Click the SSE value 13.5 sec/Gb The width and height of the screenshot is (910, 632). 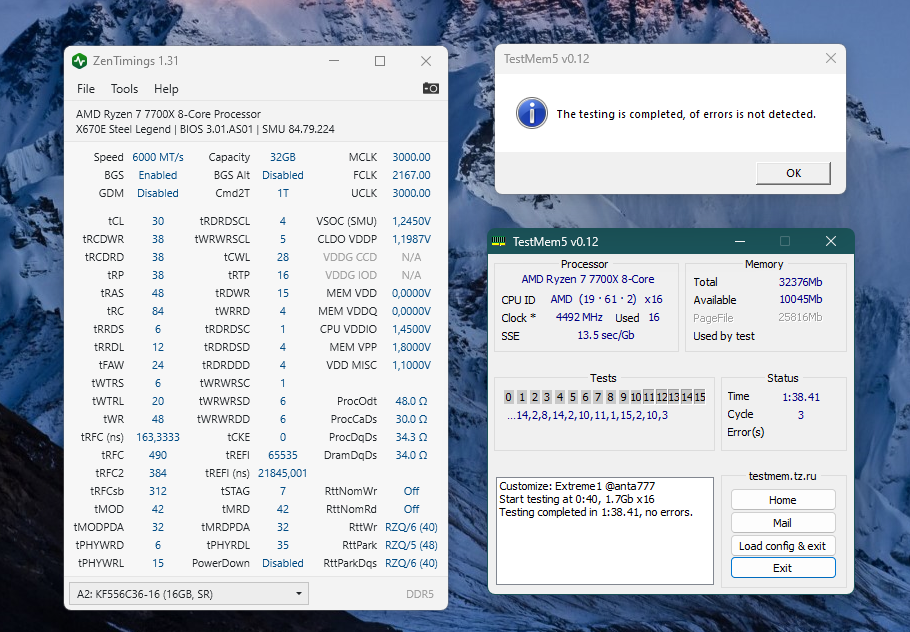(606, 335)
